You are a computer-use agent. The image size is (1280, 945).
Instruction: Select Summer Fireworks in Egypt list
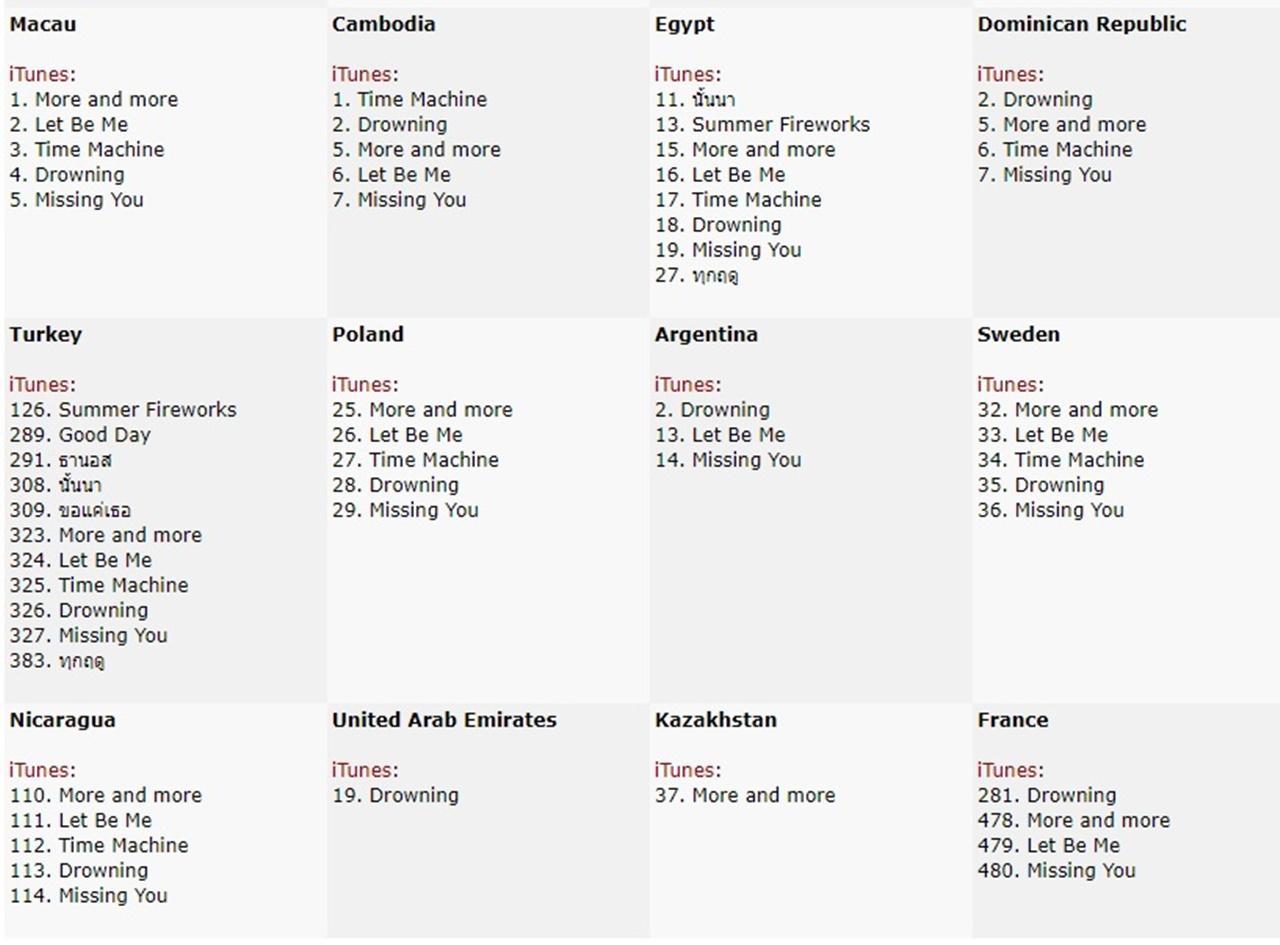[x=762, y=124]
